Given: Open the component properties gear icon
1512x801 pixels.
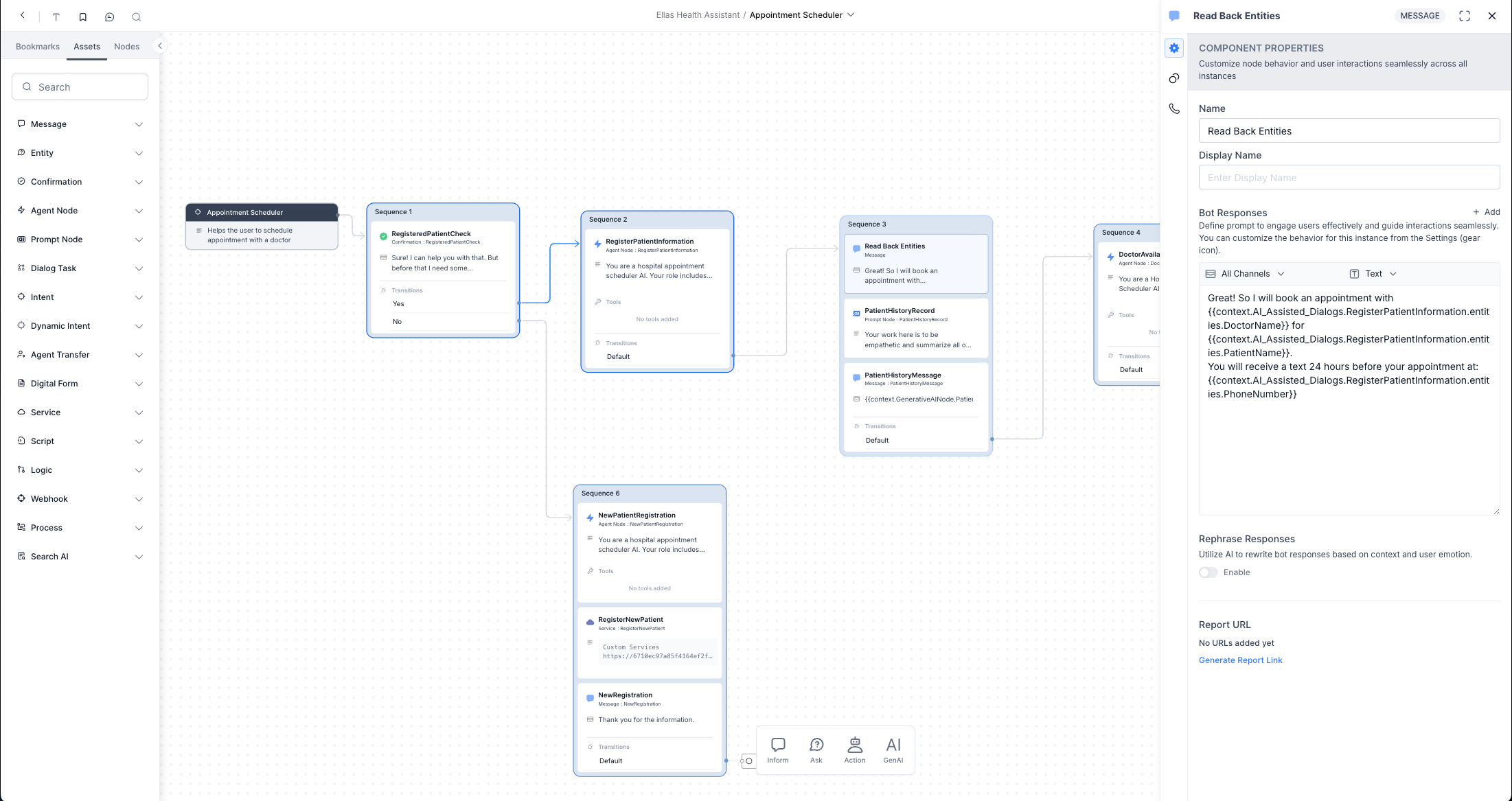Looking at the screenshot, I should 1174,48.
